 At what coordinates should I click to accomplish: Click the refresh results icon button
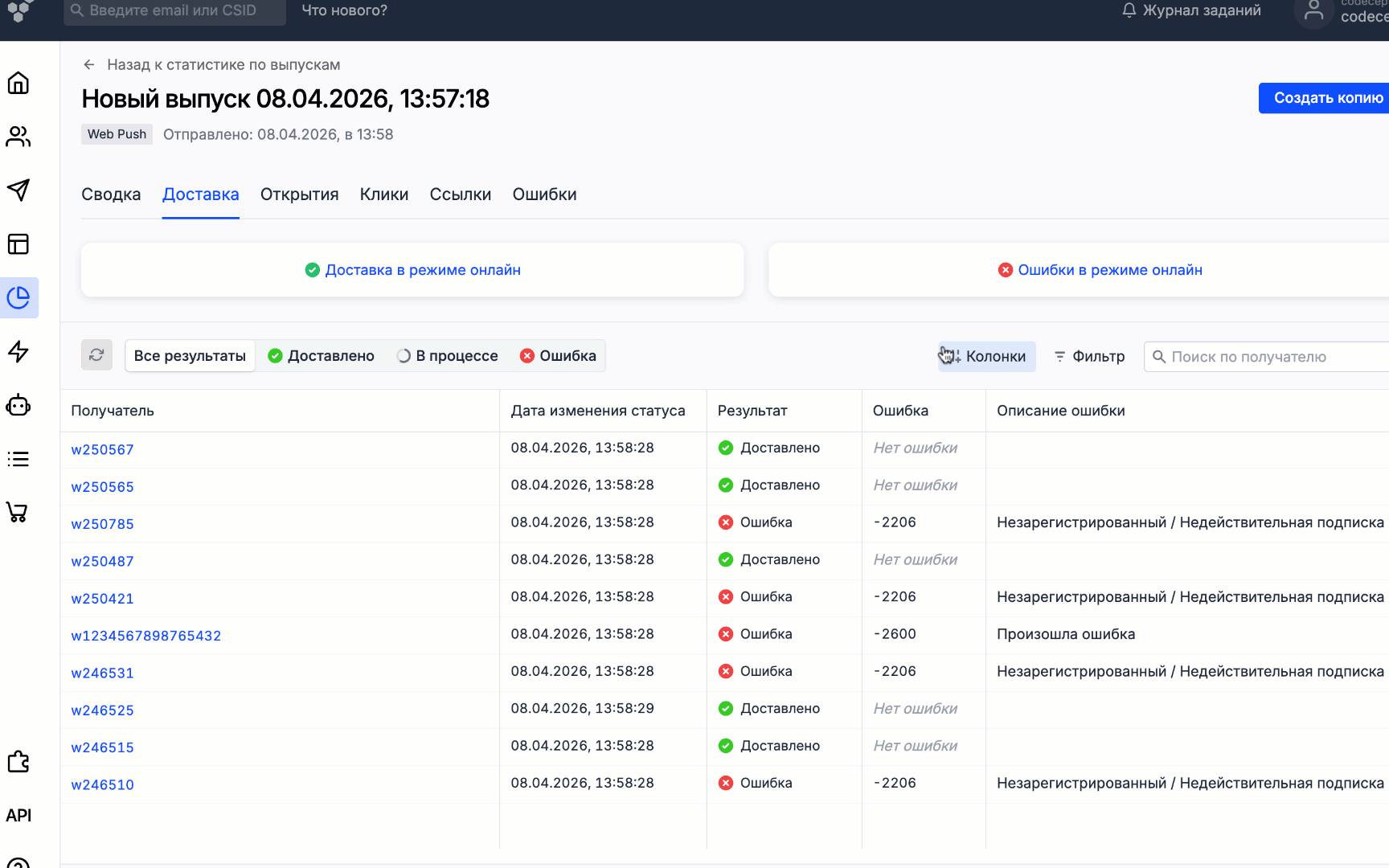[x=96, y=355]
